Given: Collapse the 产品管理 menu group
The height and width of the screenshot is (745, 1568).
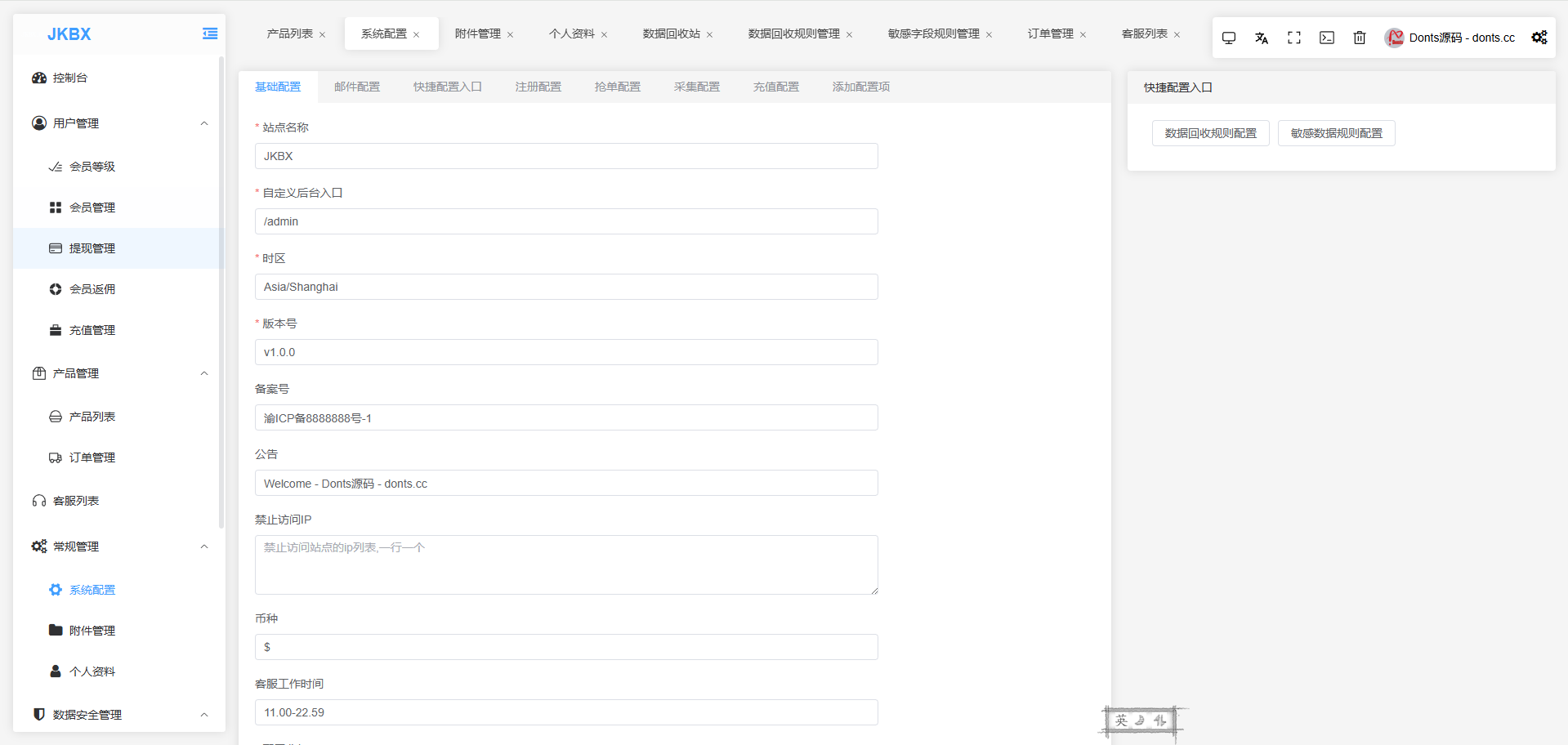Looking at the screenshot, I should point(204,373).
